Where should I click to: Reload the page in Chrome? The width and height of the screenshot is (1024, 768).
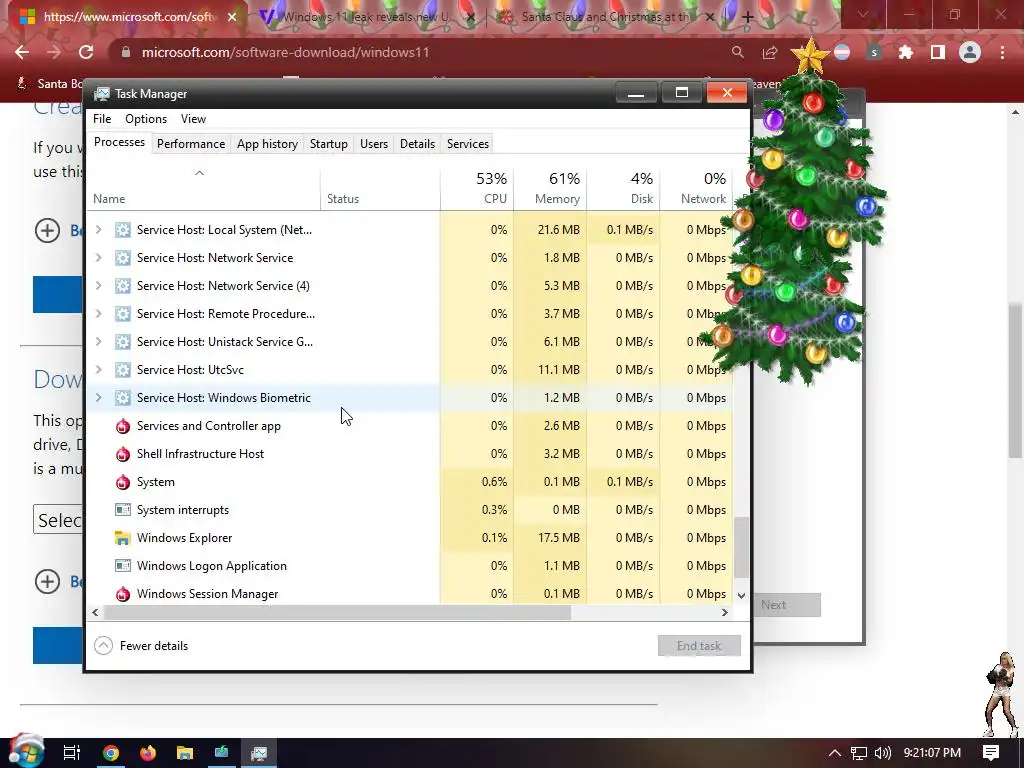point(86,52)
